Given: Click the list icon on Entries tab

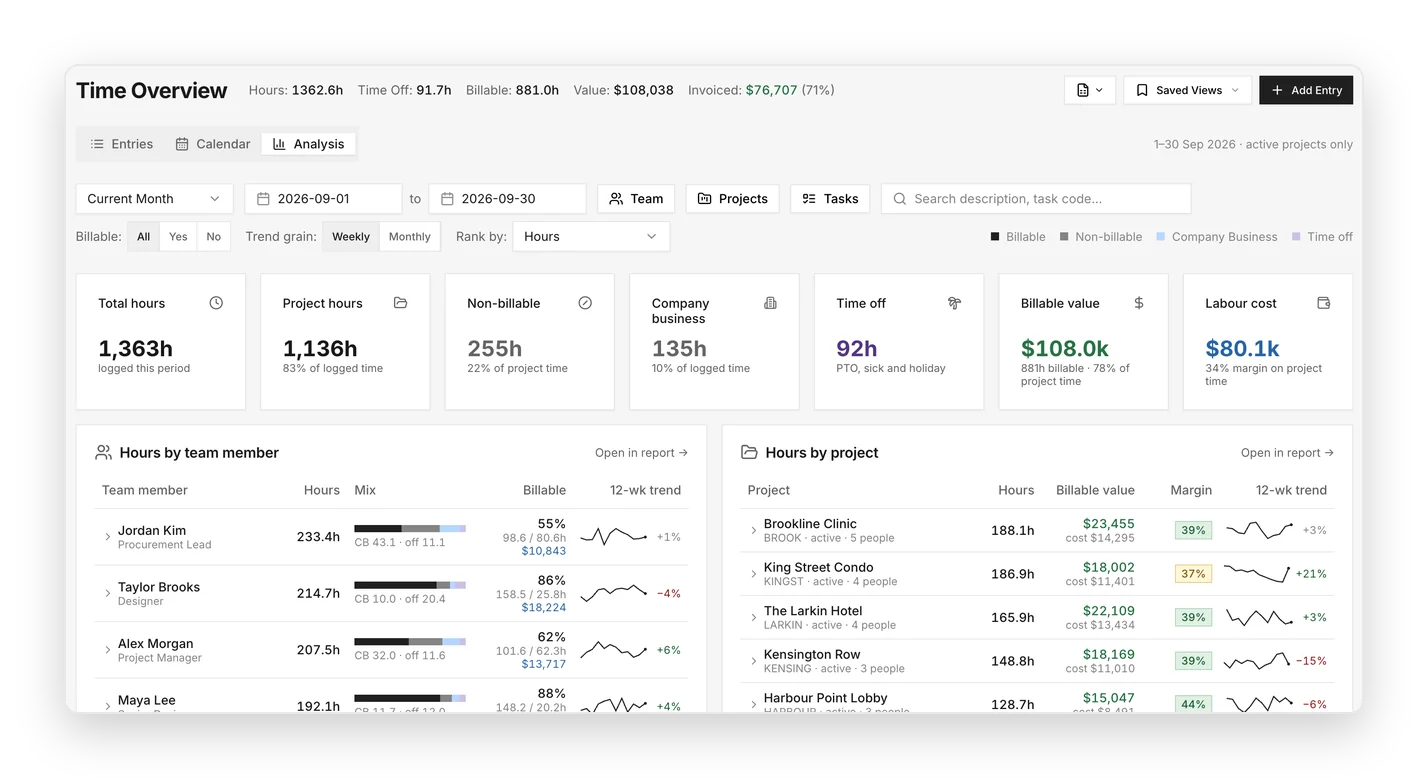Looking at the screenshot, I should (x=97, y=144).
